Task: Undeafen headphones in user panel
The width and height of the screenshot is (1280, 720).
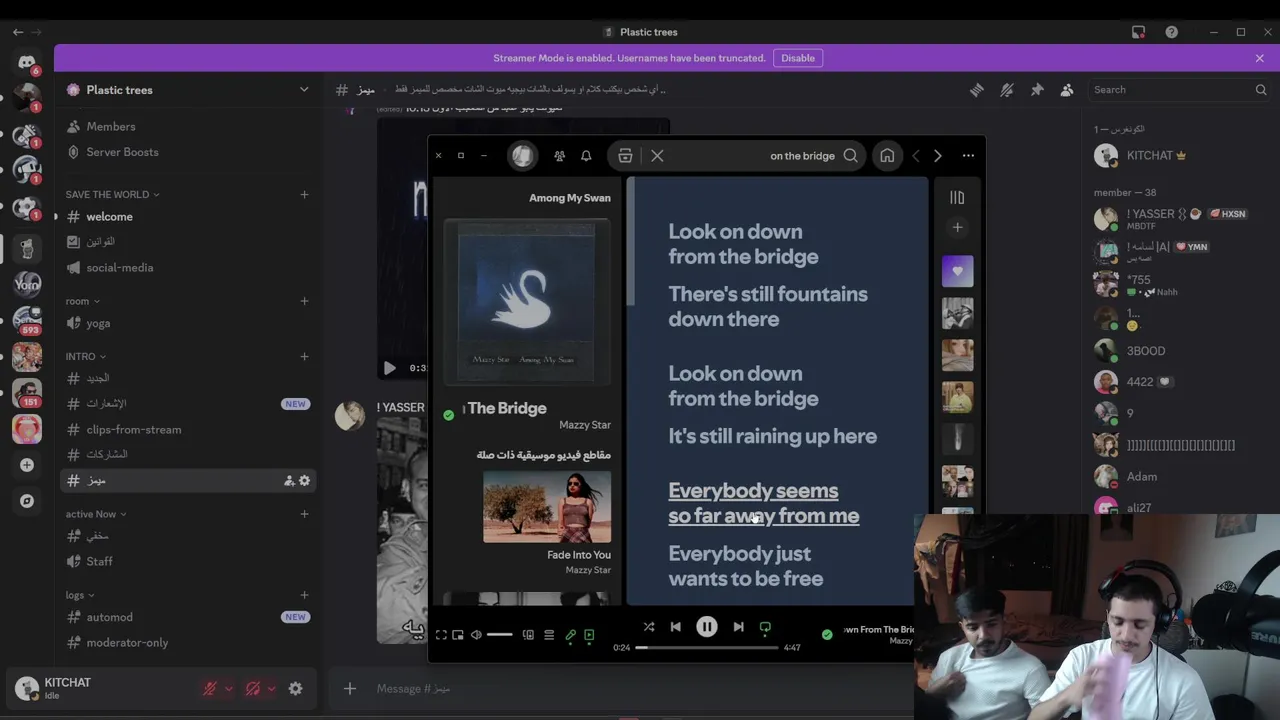Action: pos(253,689)
